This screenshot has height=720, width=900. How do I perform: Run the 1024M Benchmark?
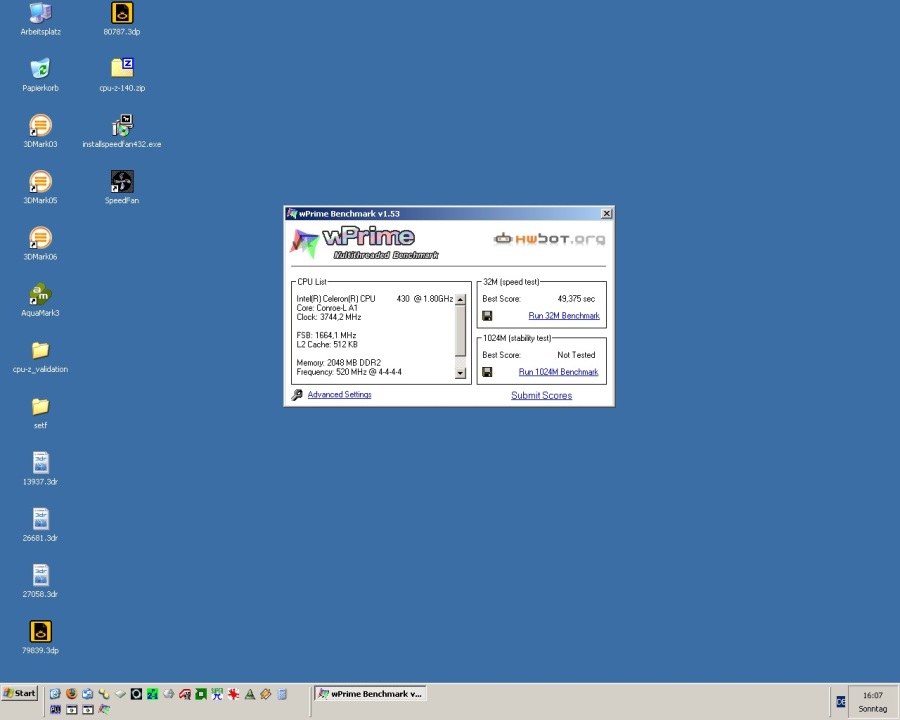pos(558,372)
